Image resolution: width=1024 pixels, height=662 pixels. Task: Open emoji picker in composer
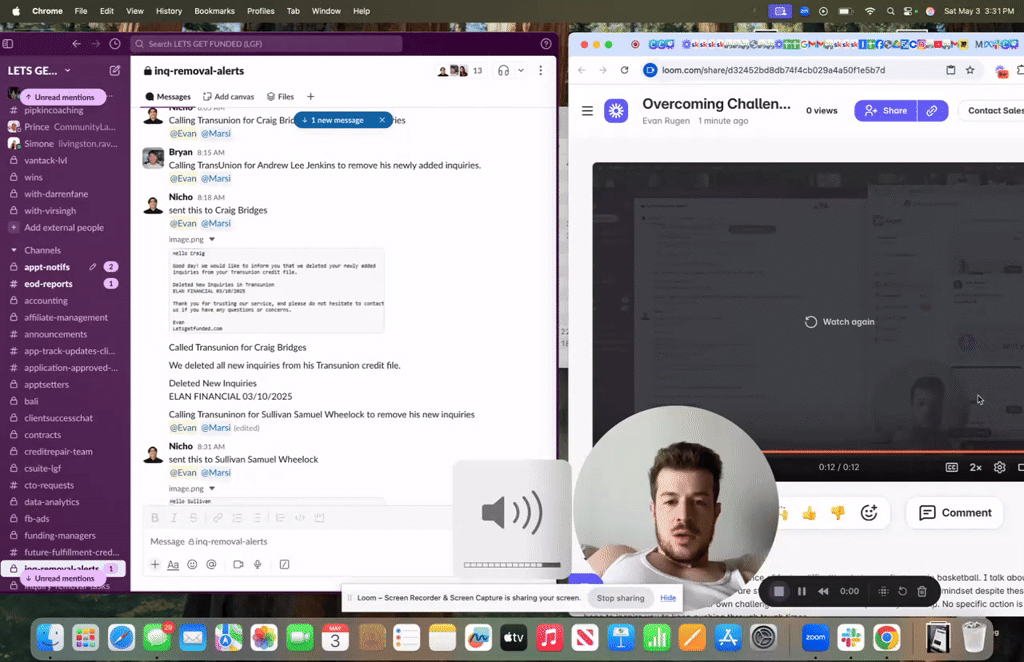point(192,565)
